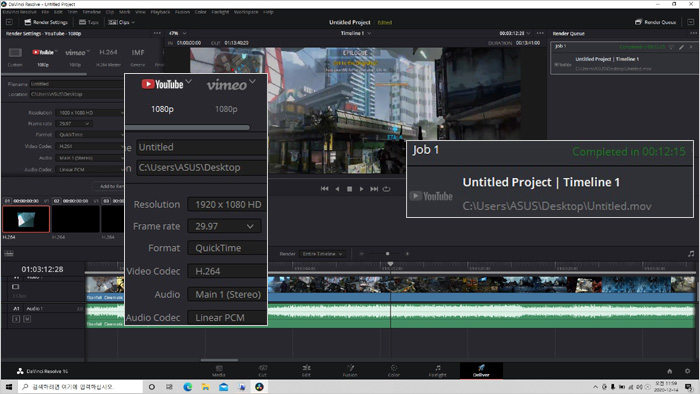Select the IMF Generic preset
Viewport: 700px width, 394px height.
click(138, 52)
